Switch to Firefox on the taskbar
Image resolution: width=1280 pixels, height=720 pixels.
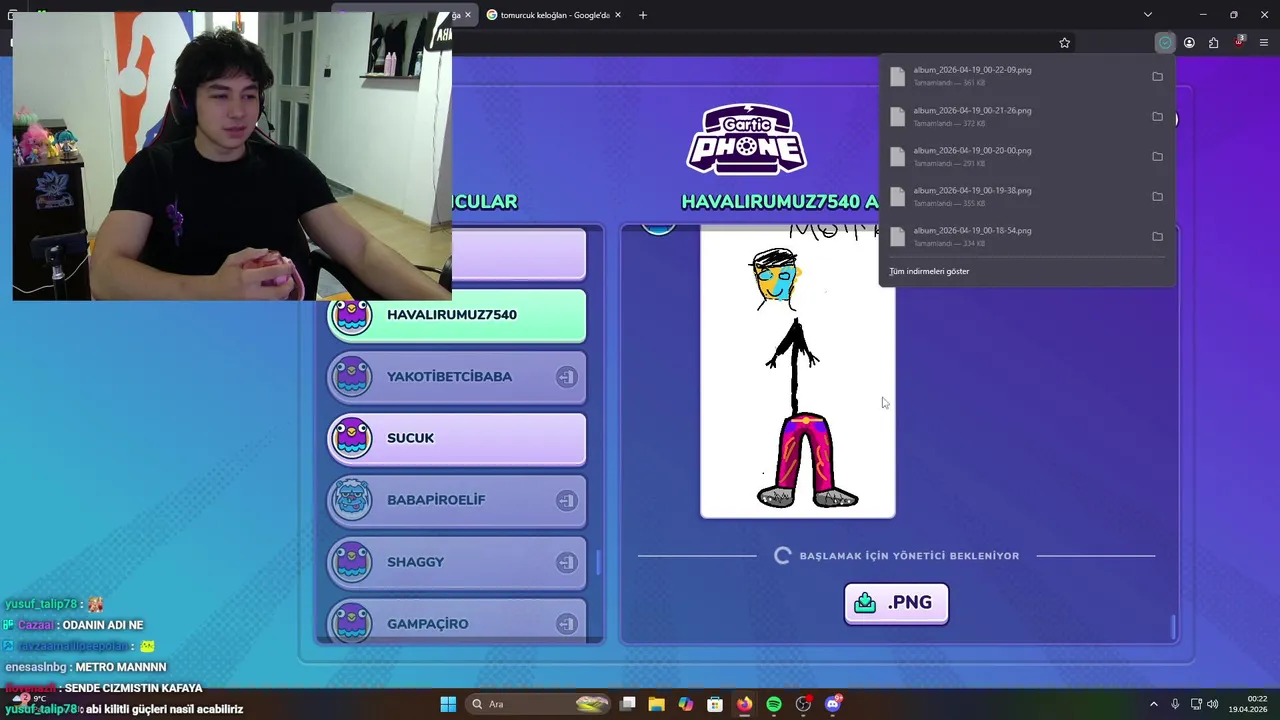pyautogui.click(x=744, y=704)
